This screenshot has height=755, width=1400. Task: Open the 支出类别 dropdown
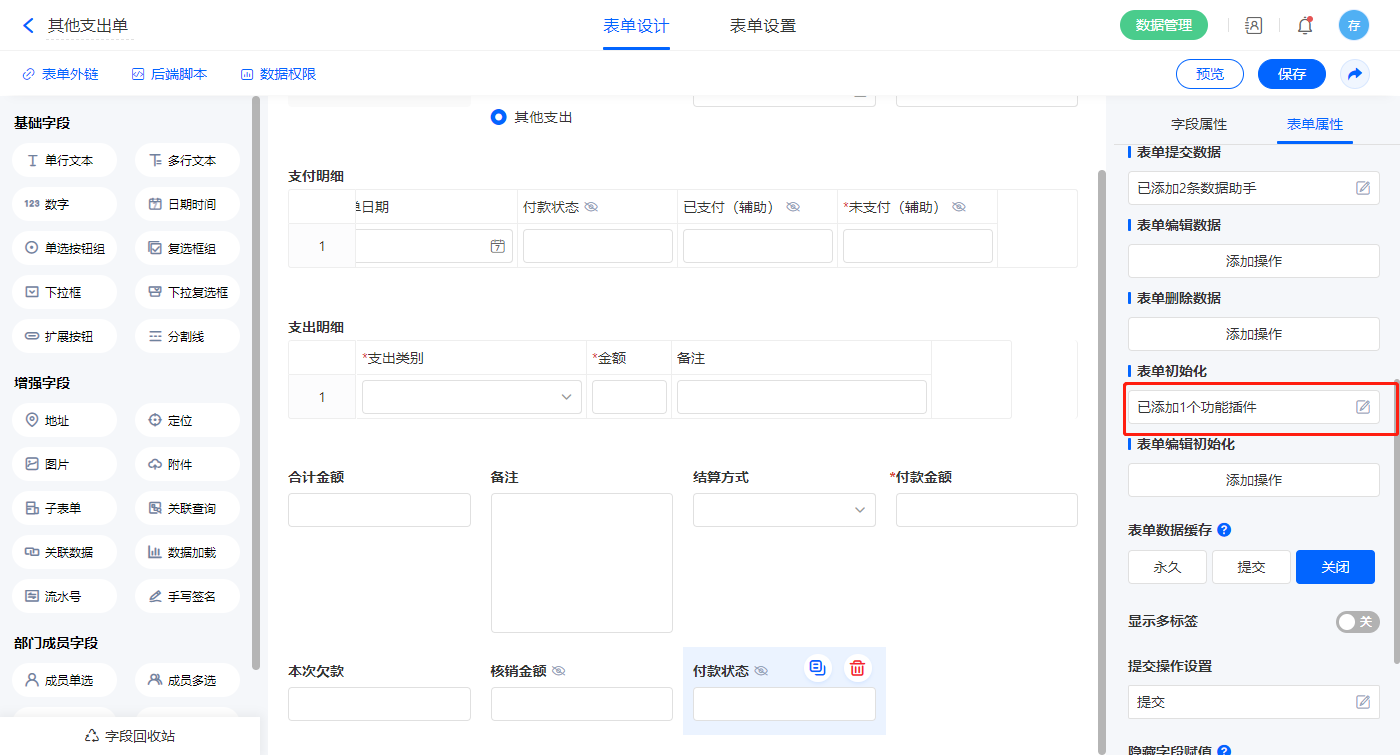tap(471, 397)
